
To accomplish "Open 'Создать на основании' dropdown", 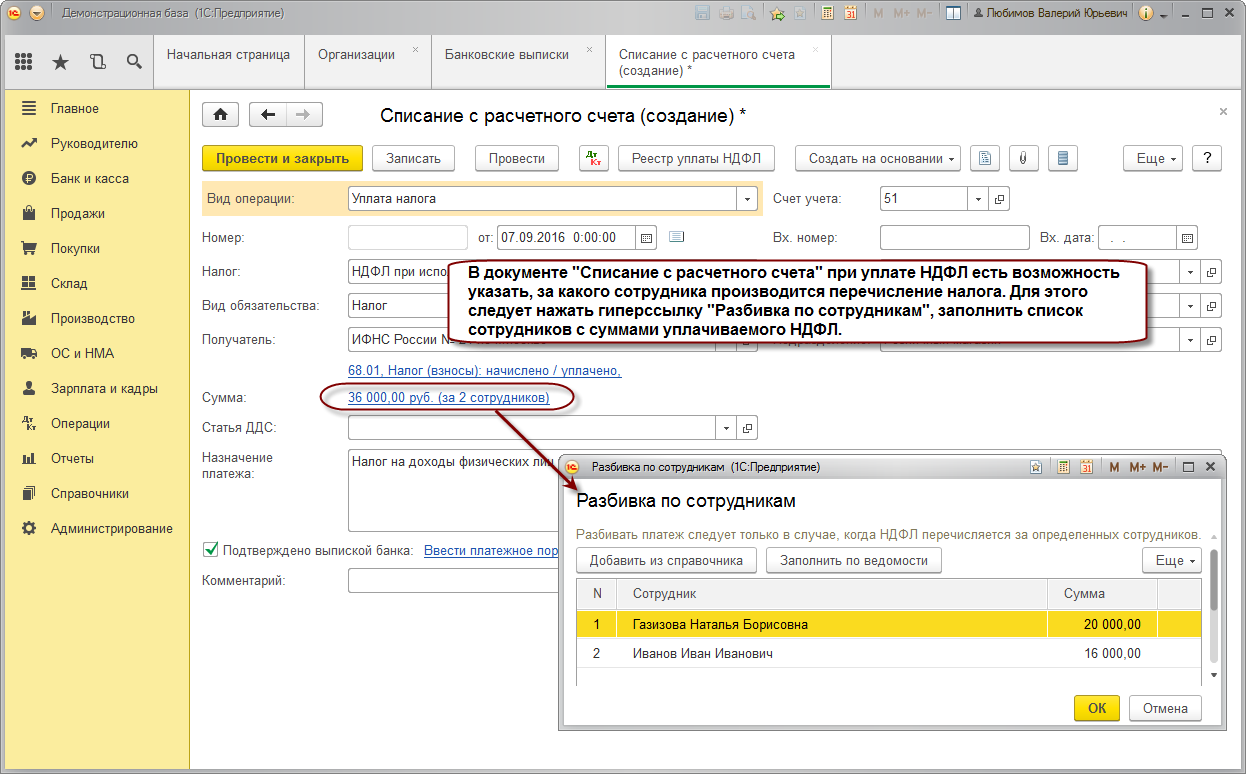I will 878,158.
